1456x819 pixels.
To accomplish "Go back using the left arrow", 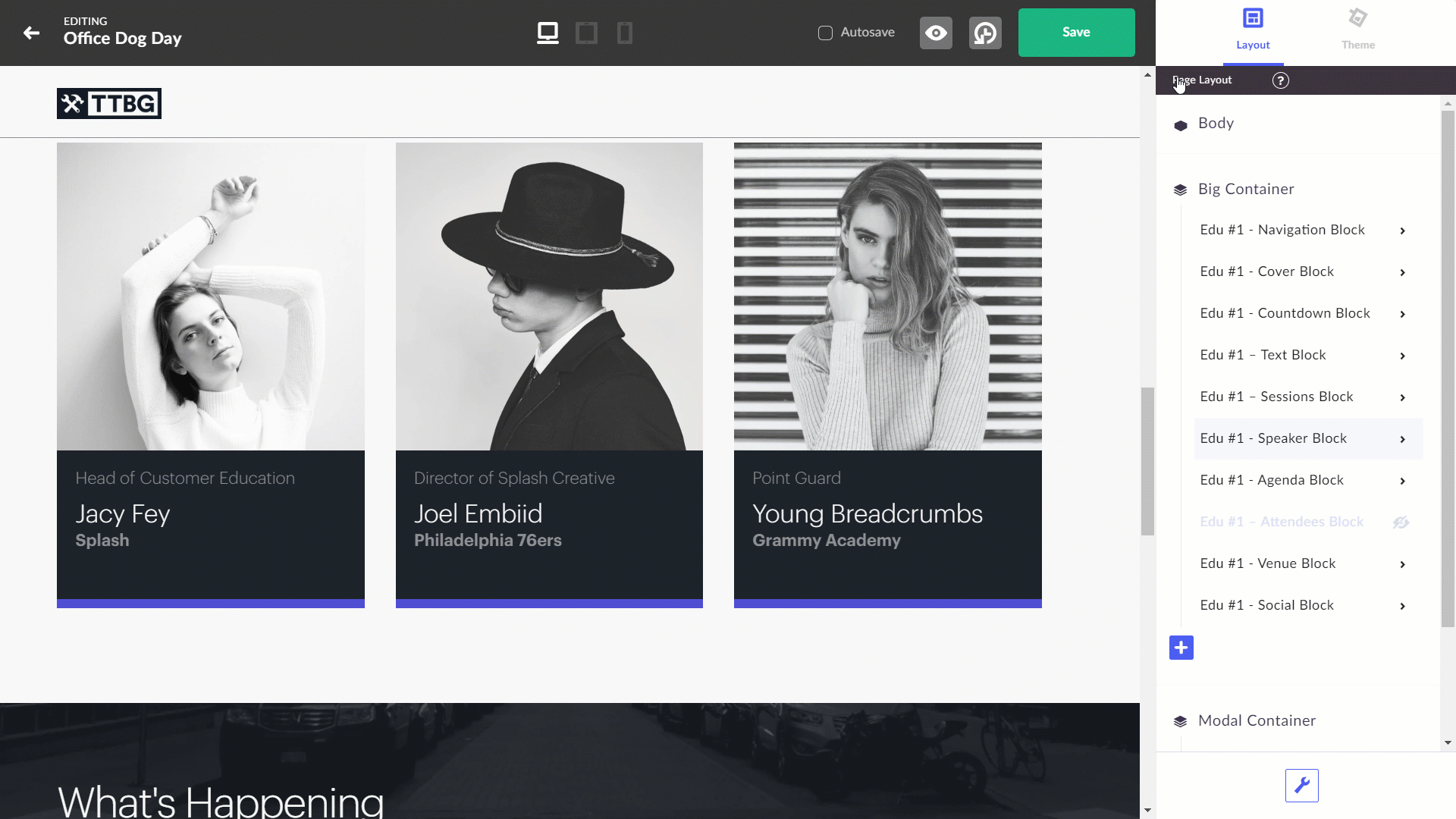I will [31, 33].
